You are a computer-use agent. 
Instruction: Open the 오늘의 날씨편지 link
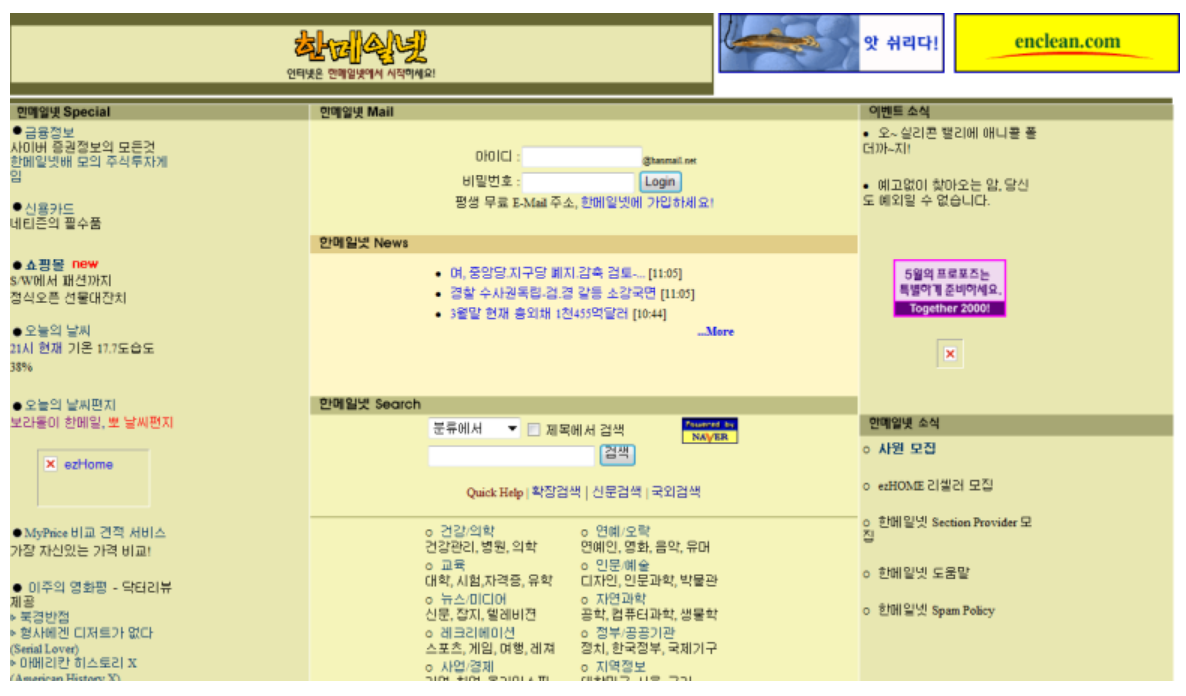70,405
